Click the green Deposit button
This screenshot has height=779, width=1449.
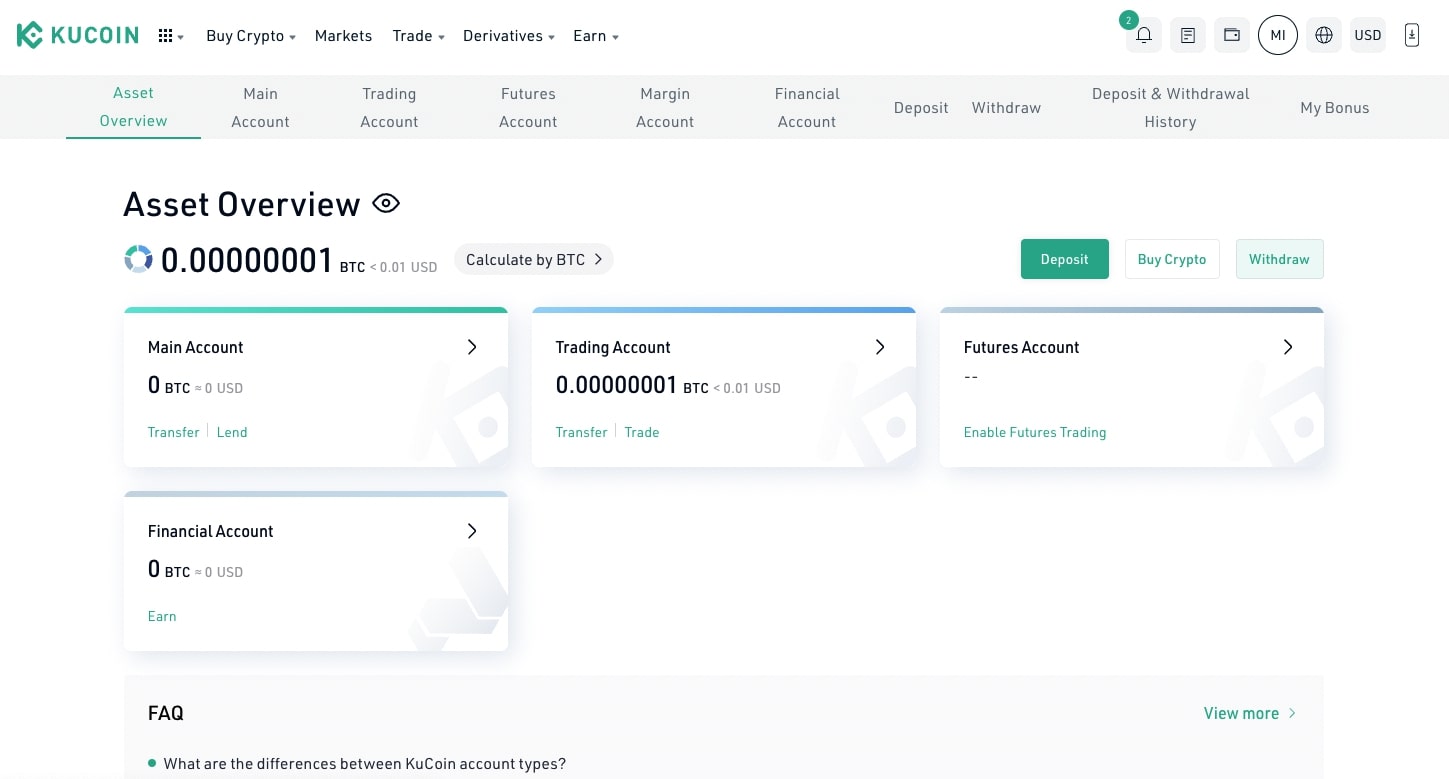click(x=1065, y=259)
